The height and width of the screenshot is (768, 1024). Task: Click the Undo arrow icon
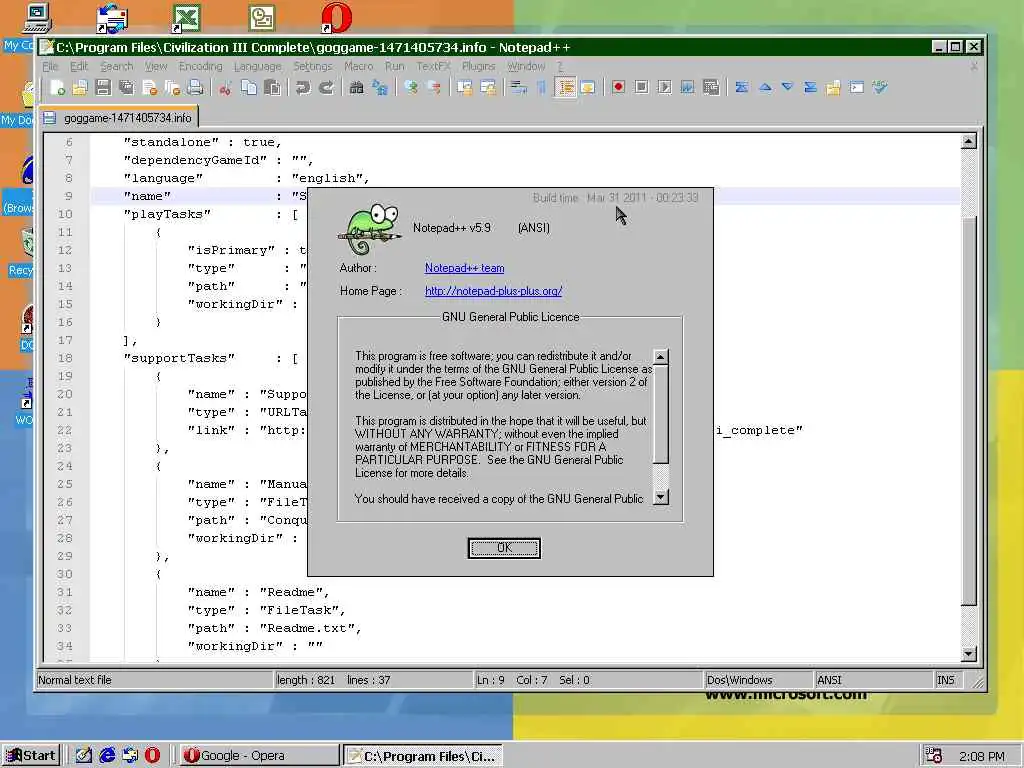click(302, 88)
